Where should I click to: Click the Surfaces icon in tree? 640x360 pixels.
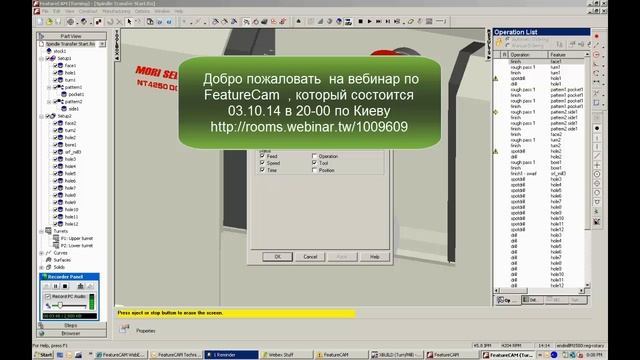tap(49, 260)
